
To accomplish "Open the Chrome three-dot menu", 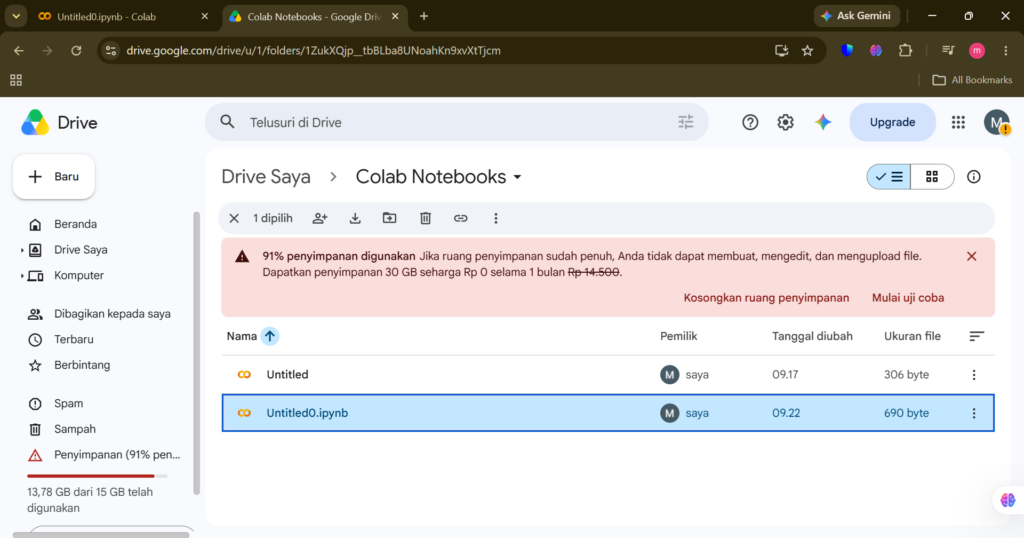I will click(1006, 50).
